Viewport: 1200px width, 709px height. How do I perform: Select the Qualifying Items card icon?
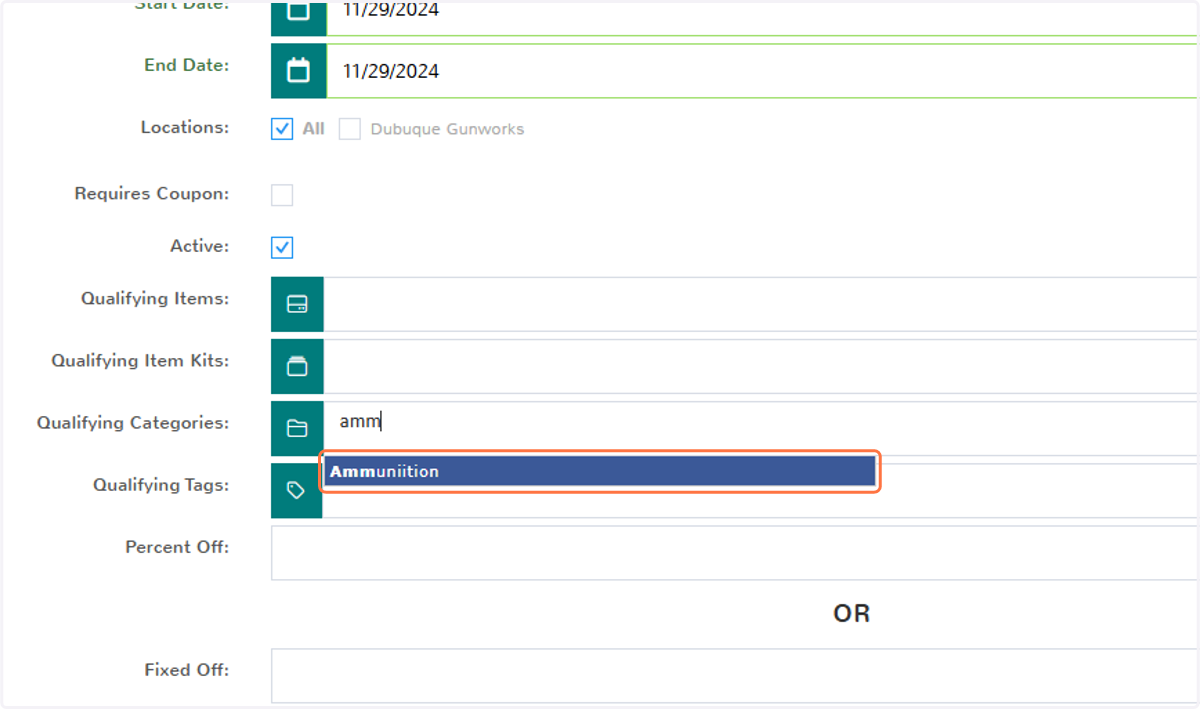pos(297,304)
